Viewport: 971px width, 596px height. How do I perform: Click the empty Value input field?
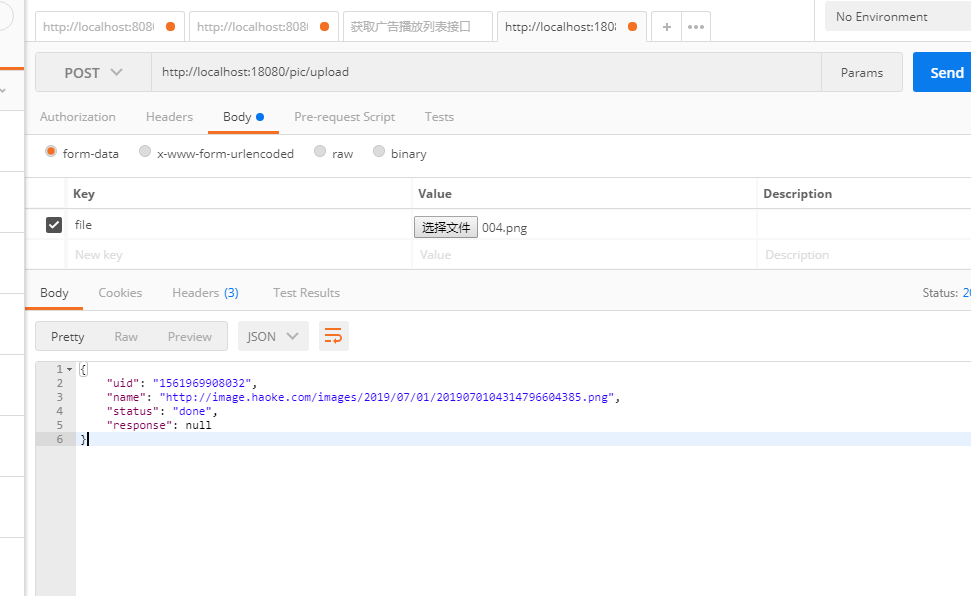click(x=584, y=255)
